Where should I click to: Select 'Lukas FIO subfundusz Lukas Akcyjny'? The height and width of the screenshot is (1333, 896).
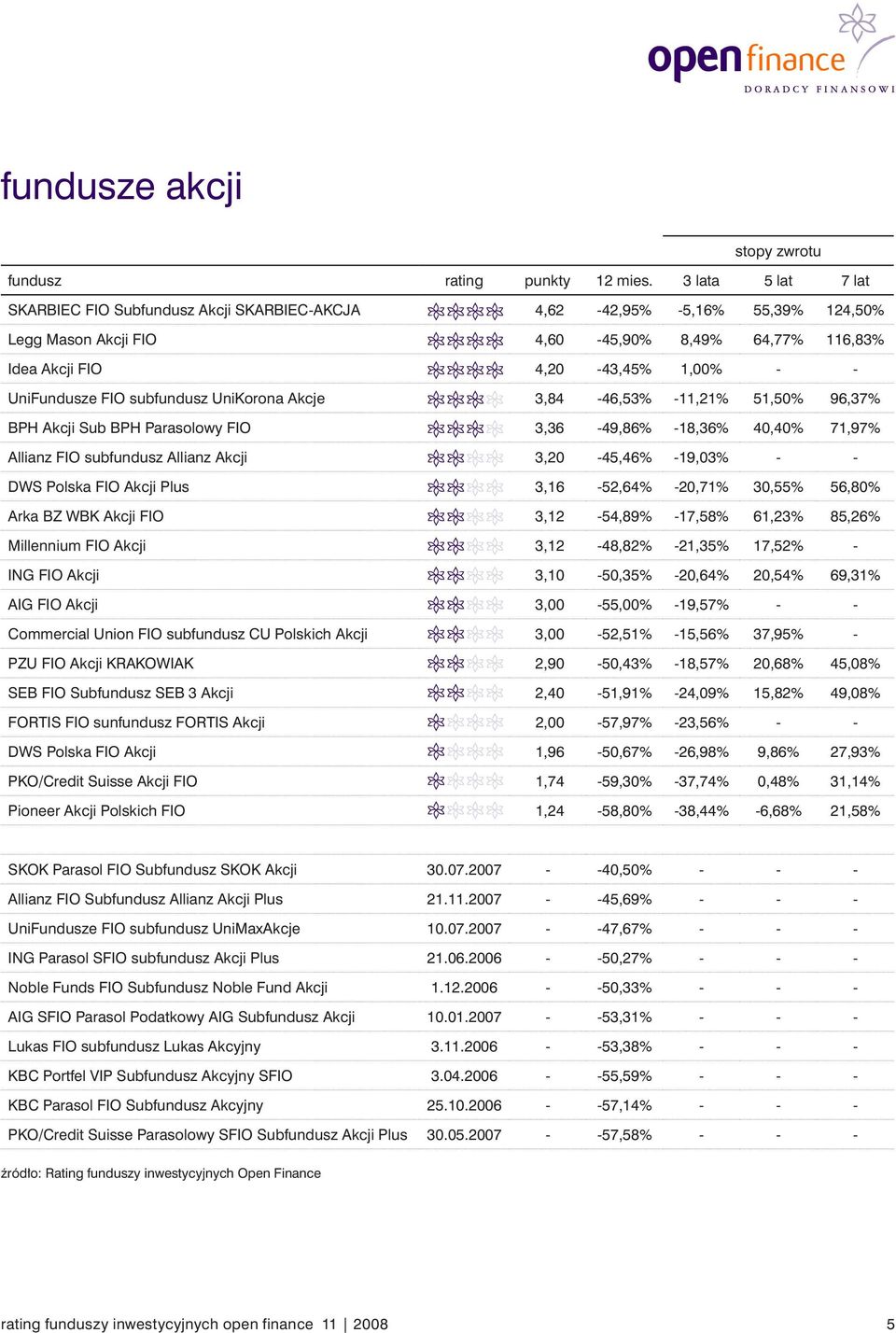tap(134, 1046)
